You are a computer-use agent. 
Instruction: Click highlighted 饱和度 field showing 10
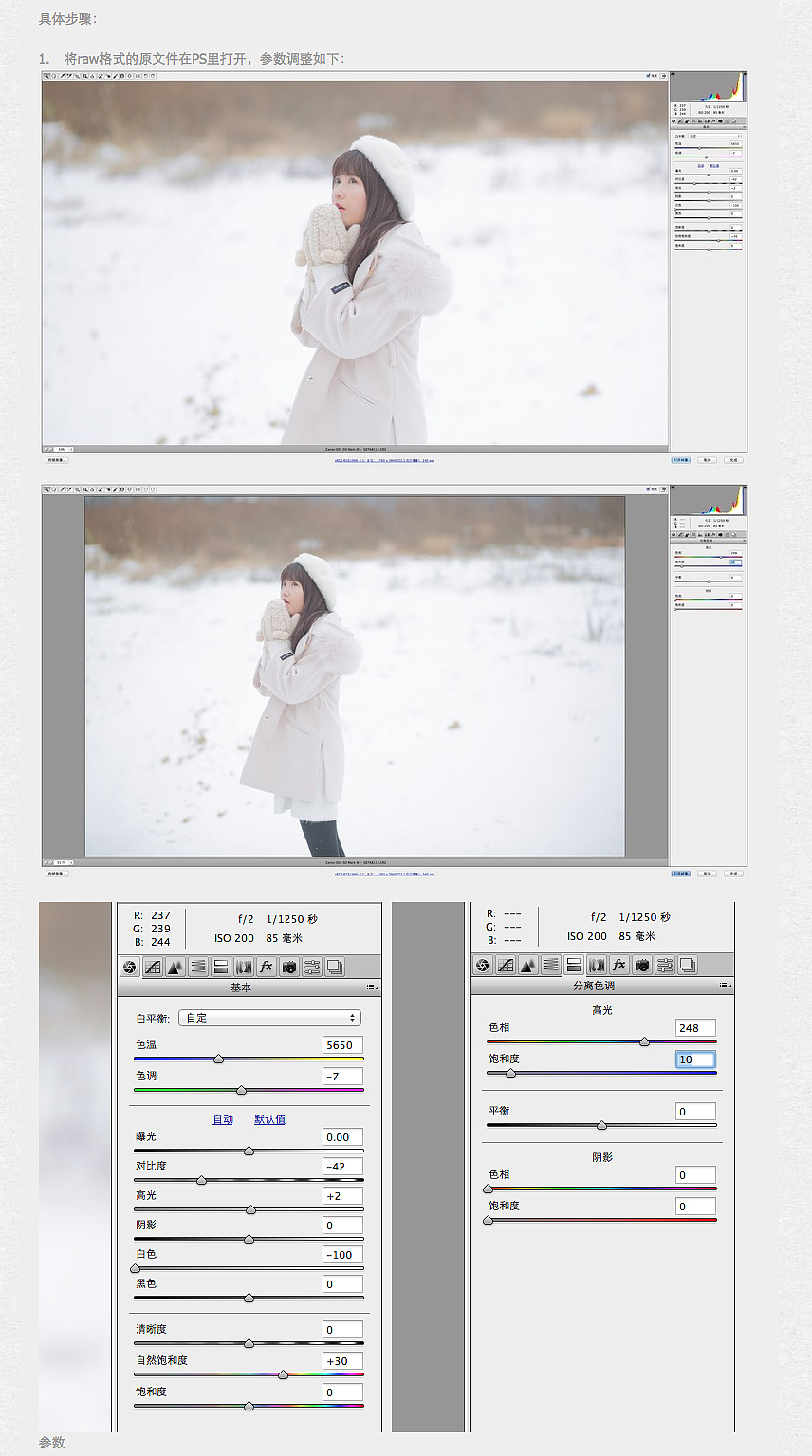pyautogui.click(x=695, y=1059)
